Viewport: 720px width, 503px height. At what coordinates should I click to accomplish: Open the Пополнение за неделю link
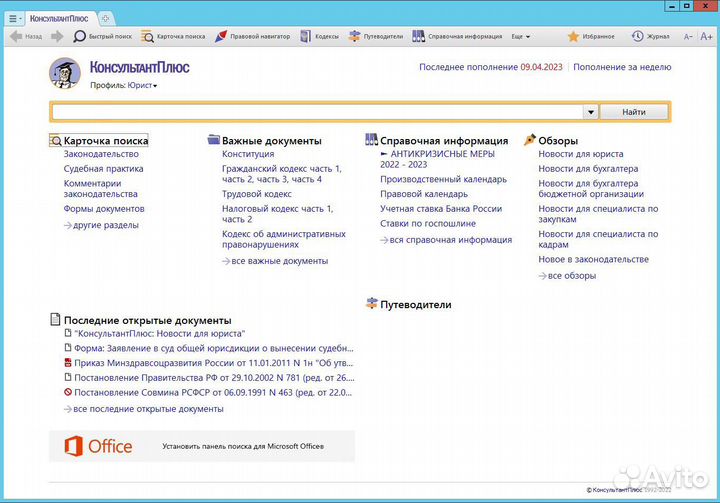click(x=622, y=67)
